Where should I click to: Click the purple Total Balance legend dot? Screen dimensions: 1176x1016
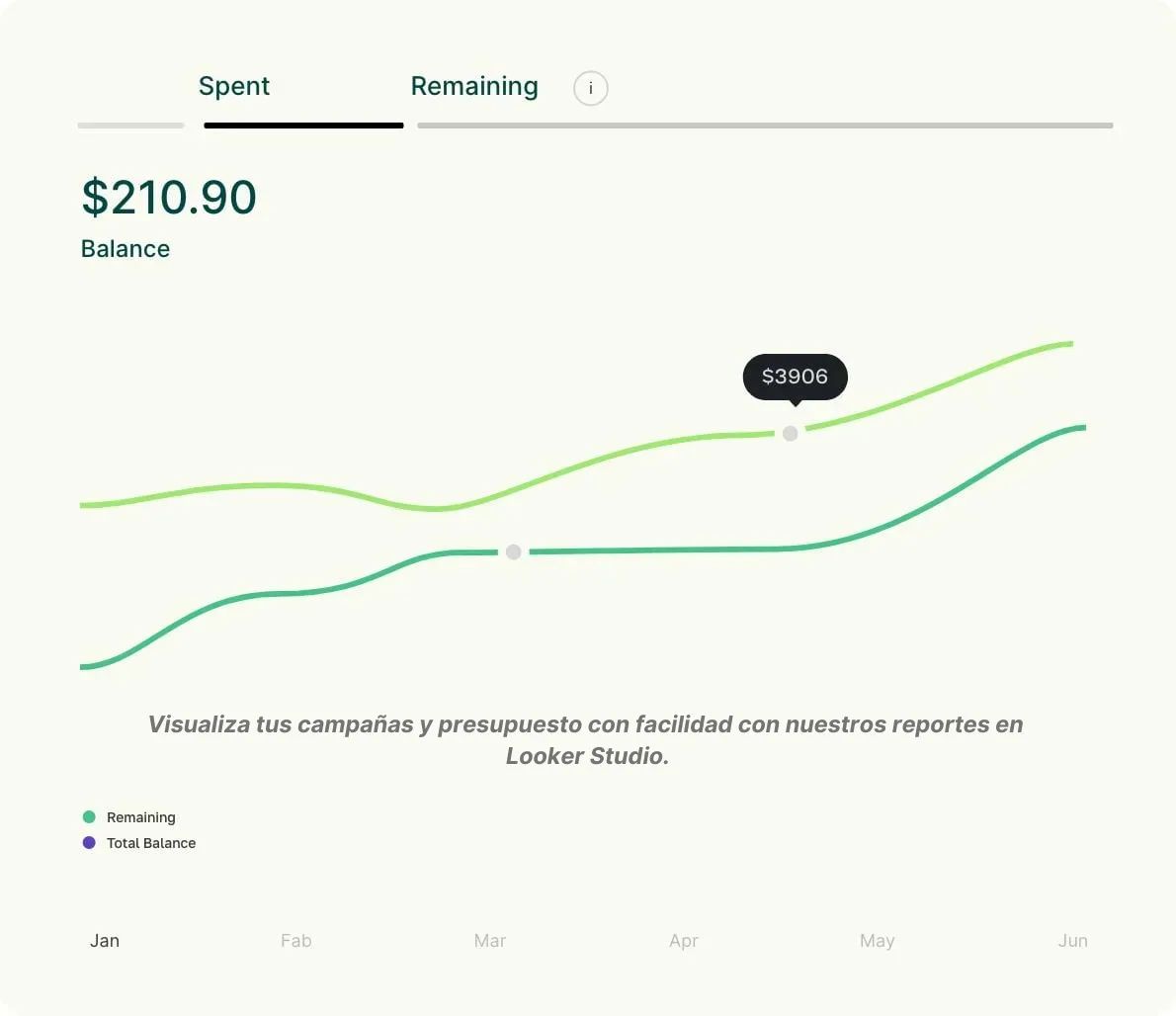(89, 843)
